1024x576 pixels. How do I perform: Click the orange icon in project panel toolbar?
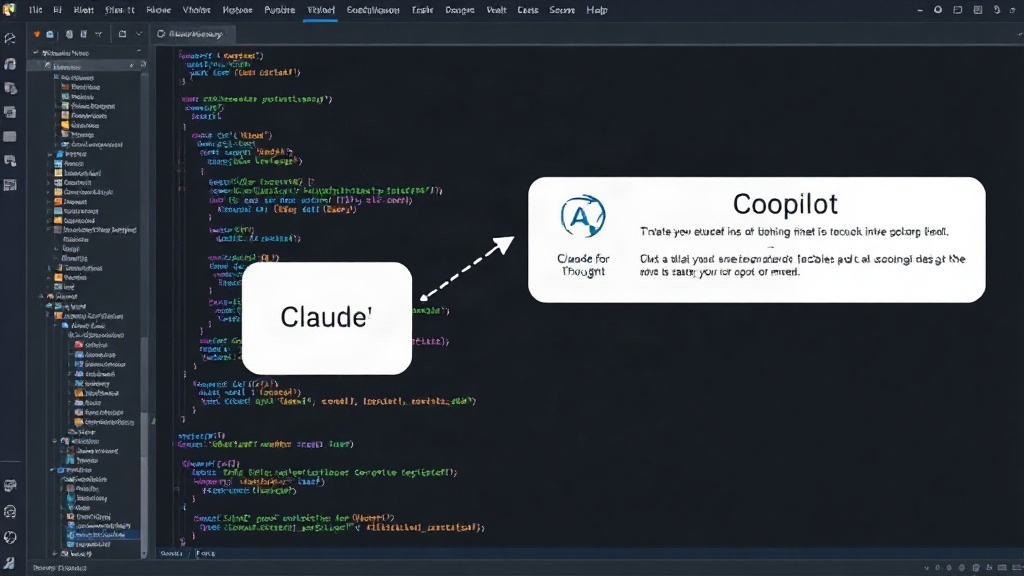click(37, 34)
